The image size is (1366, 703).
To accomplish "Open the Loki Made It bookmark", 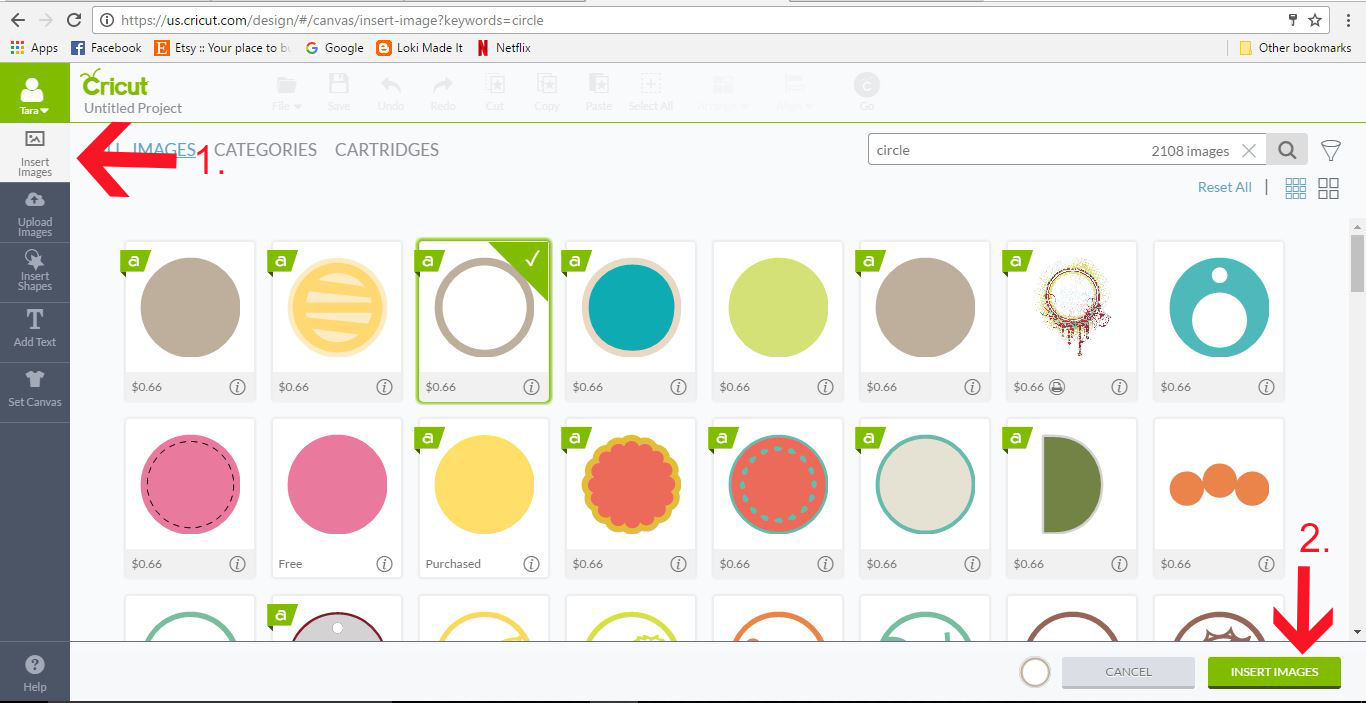I will [x=419, y=47].
